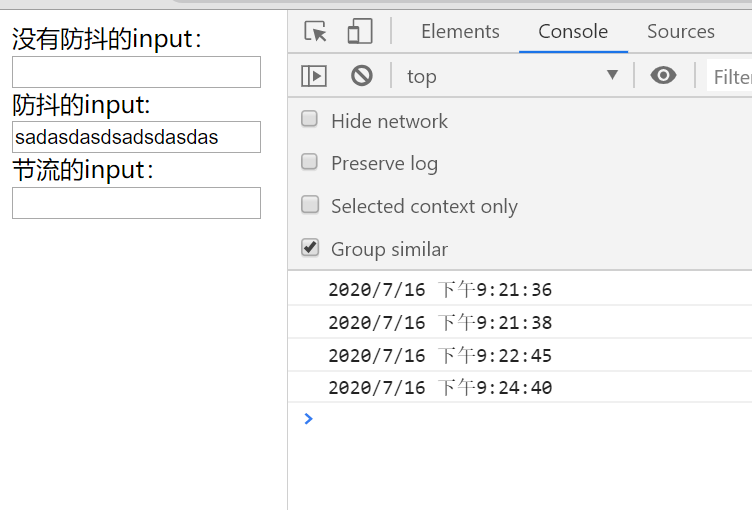Click the 防抖的input label text
The height and width of the screenshot is (510, 752).
pos(82,105)
